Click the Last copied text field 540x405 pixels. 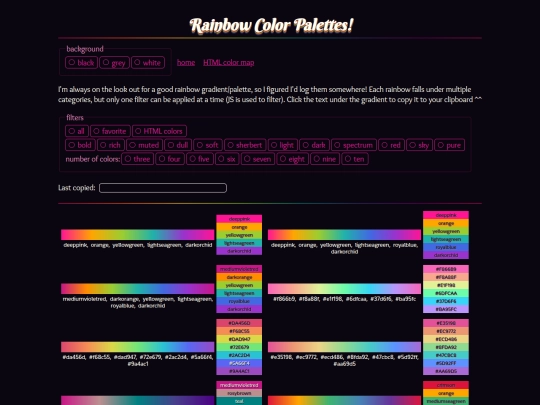pos(163,188)
